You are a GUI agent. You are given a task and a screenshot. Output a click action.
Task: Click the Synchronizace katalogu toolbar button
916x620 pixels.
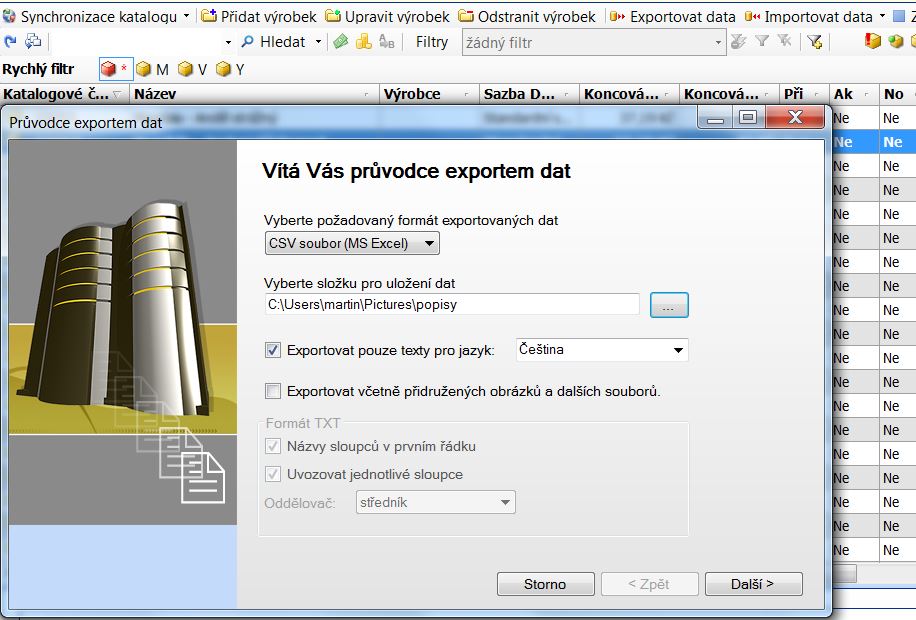click(x=96, y=16)
